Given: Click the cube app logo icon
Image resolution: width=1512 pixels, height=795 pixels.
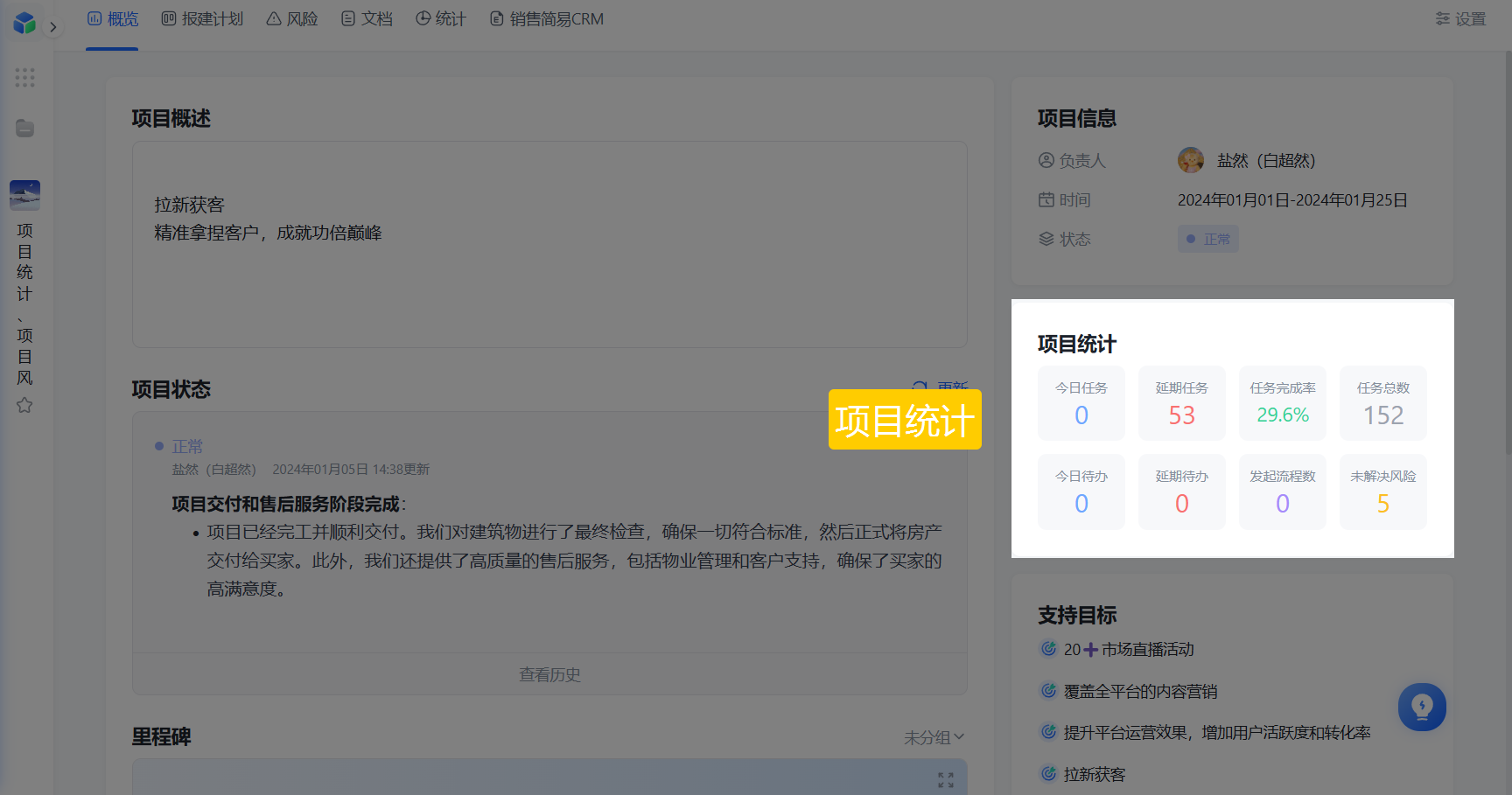Looking at the screenshot, I should point(24,23).
